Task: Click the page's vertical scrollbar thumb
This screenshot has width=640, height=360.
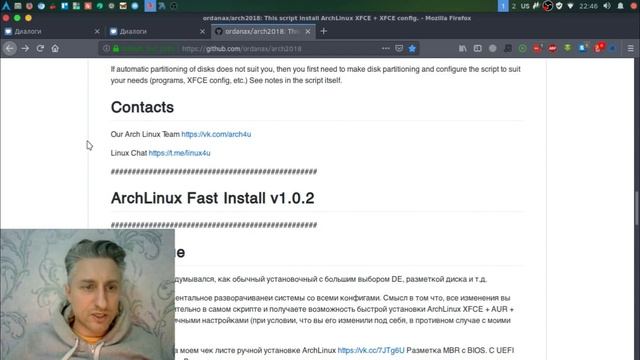Action: tap(637, 208)
